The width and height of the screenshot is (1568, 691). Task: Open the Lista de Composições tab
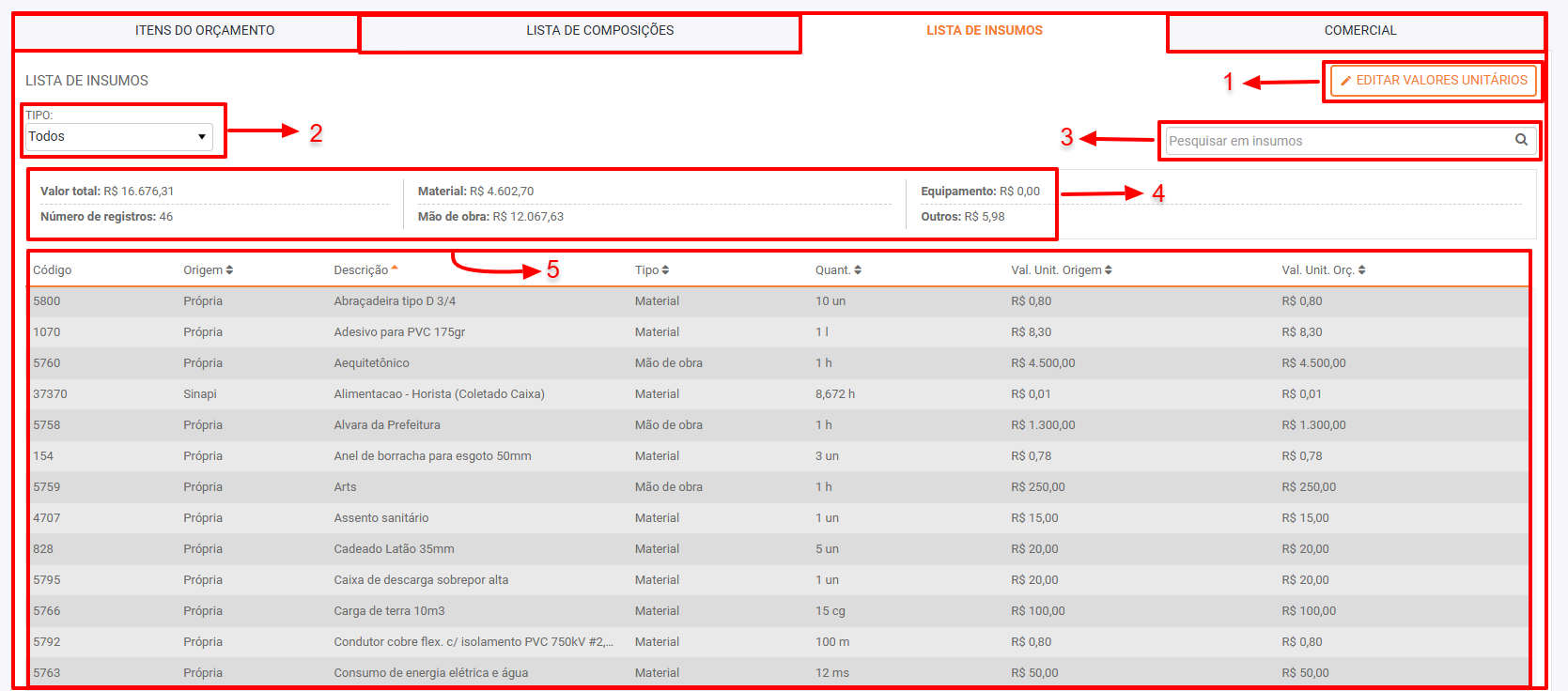[x=599, y=30]
